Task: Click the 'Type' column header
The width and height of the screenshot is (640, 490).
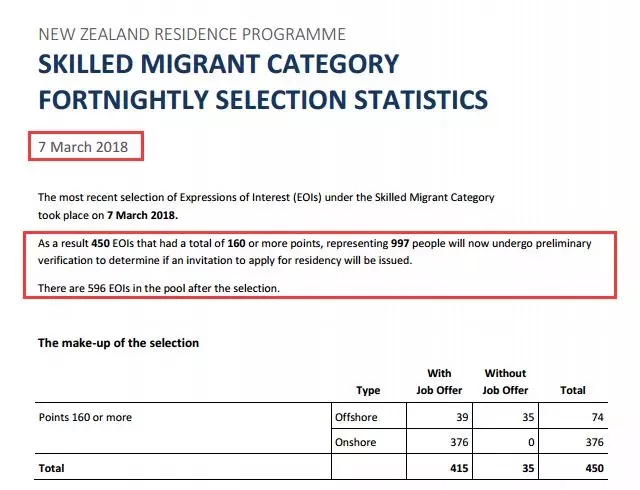Action: point(368,390)
